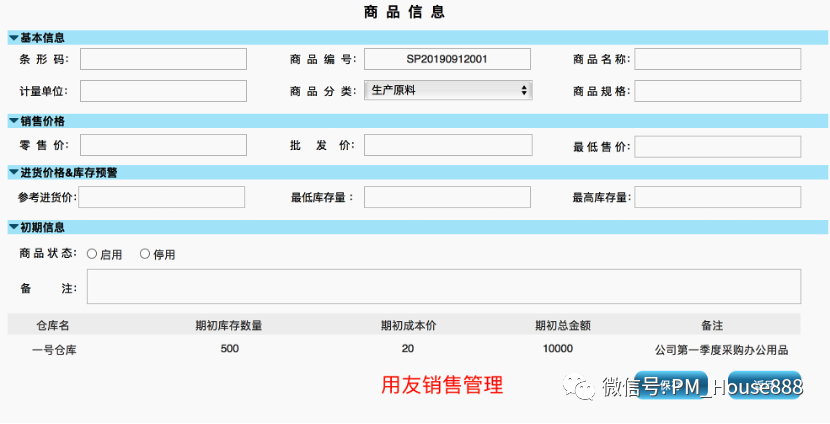Viewport: 830px width, 424px height.
Task: Focus the 参考进货价 input field
Action: coord(162,197)
